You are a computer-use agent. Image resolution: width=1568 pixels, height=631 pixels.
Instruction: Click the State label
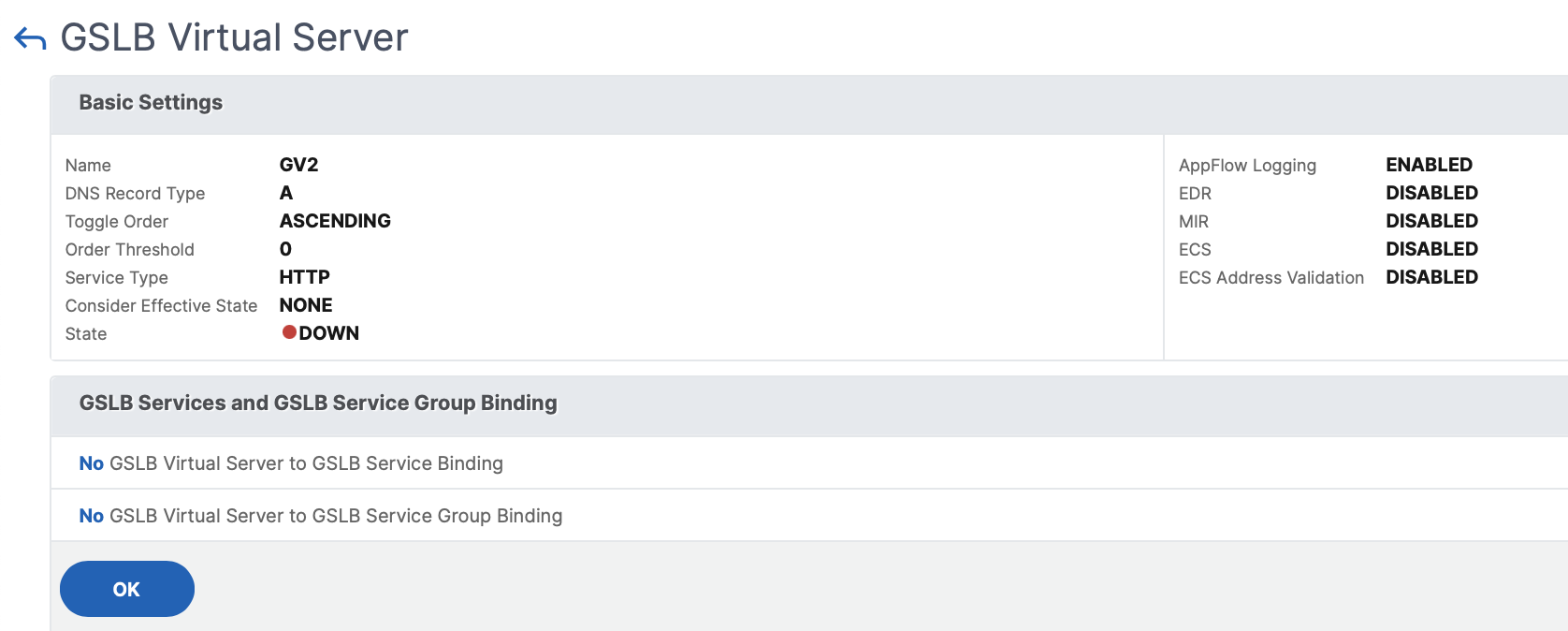86,334
